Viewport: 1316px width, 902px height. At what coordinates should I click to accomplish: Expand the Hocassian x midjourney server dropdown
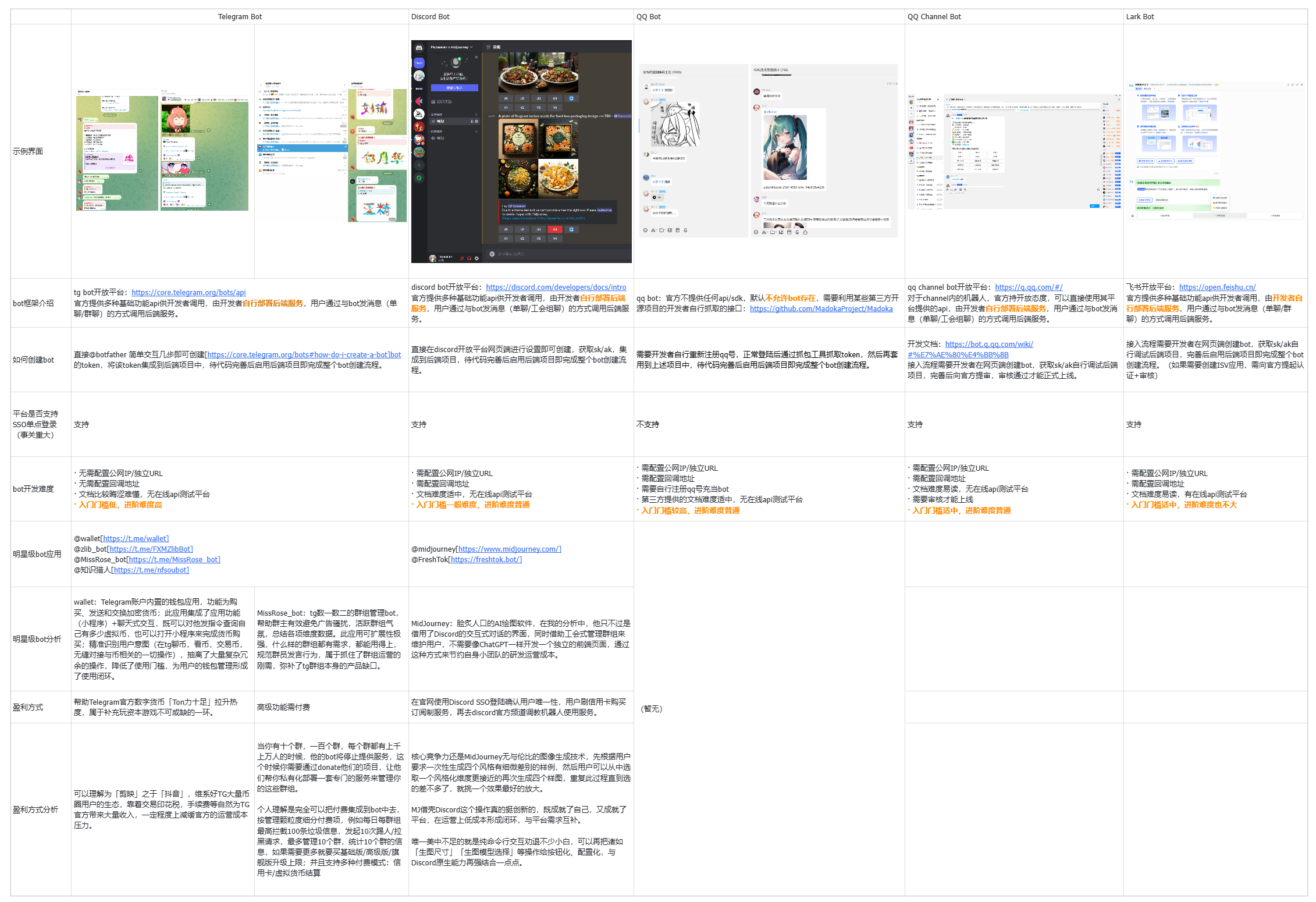click(471, 47)
